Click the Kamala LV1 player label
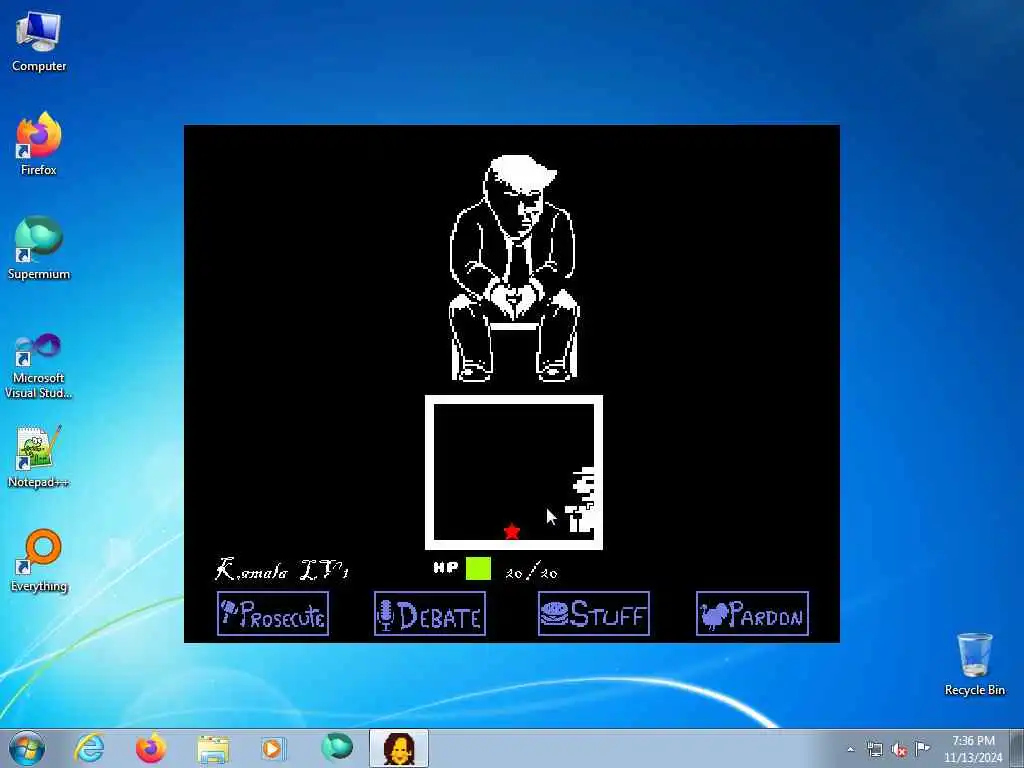The image size is (1024, 768). tap(281, 570)
